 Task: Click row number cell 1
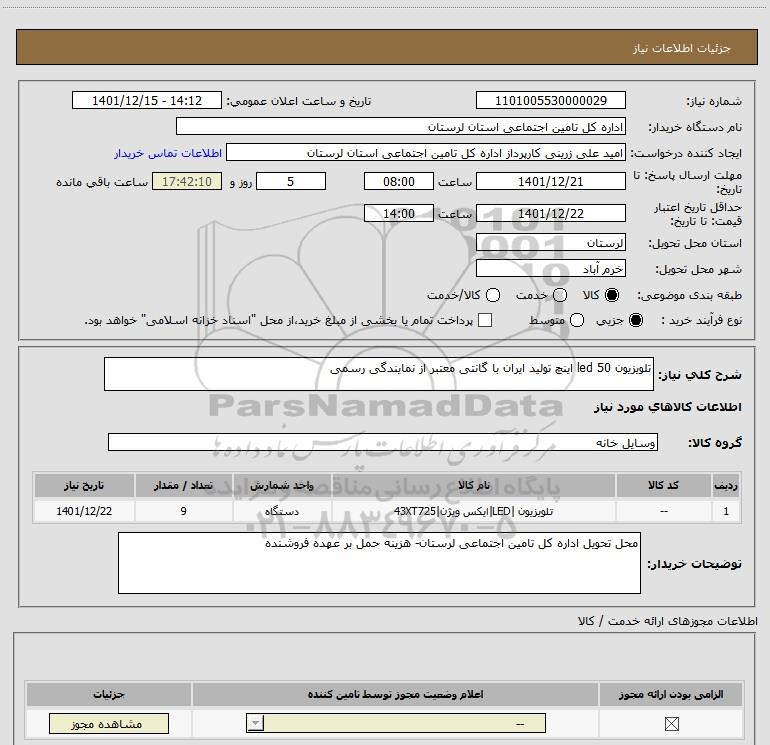click(726, 511)
